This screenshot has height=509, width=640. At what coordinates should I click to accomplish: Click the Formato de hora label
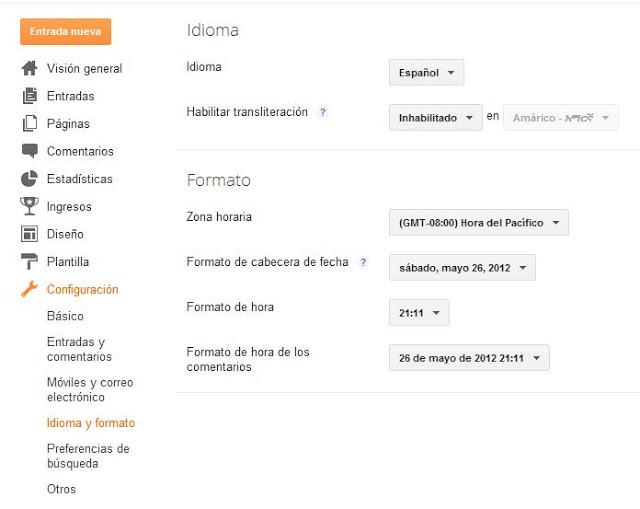[x=230, y=307]
